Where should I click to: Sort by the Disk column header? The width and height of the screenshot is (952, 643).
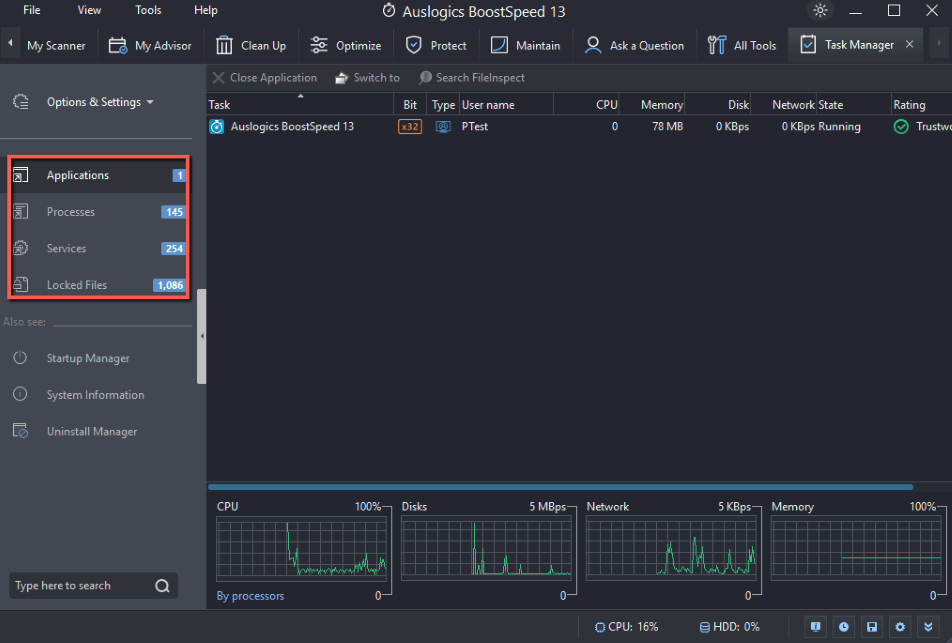[x=718, y=104]
